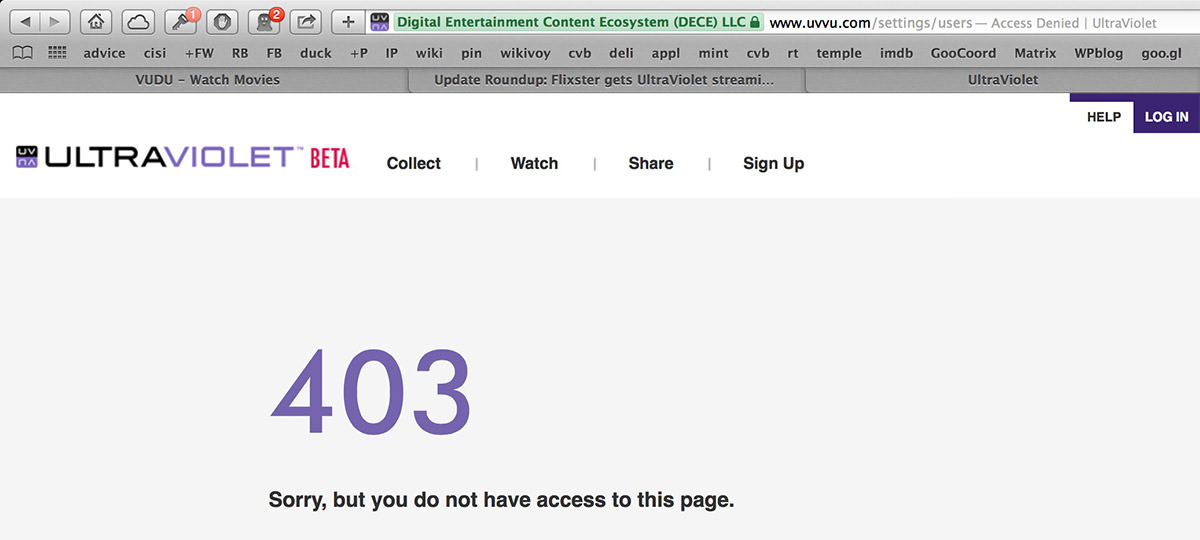Screen dimensions: 1200x540
Task: Click the AdBlock hand extension icon
Action: coord(222,21)
